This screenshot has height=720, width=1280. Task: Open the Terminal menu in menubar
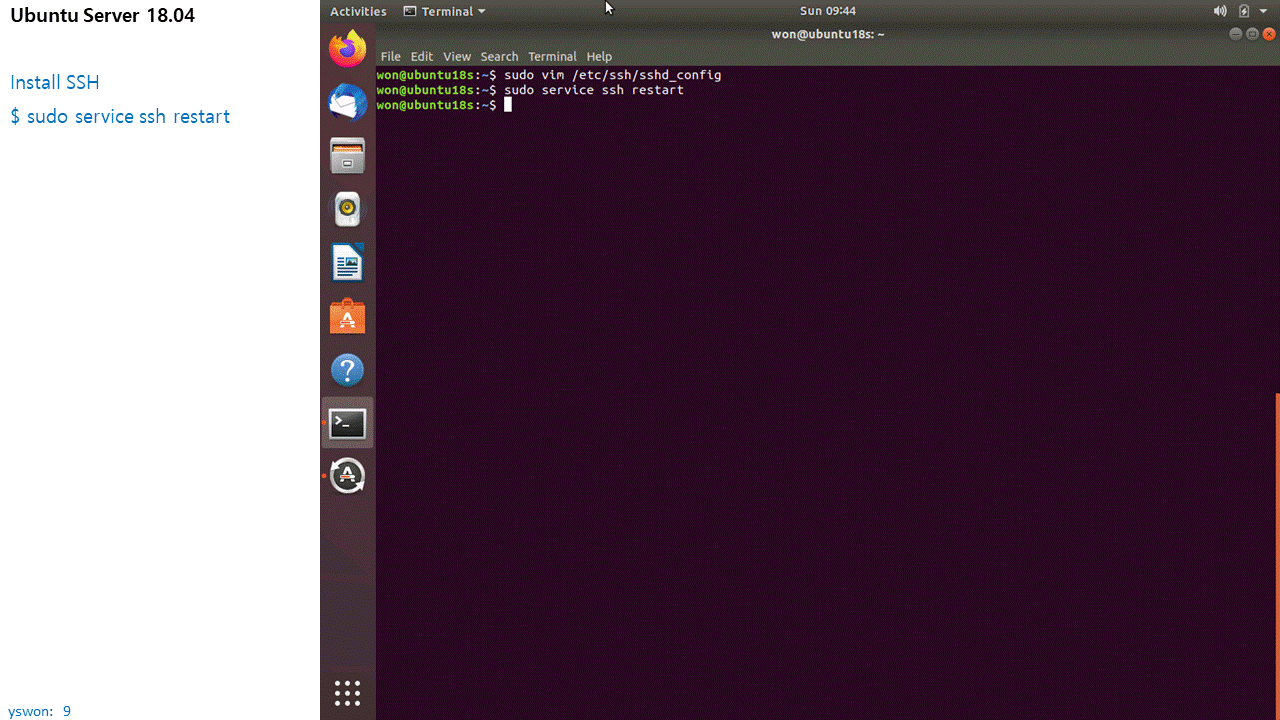tap(552, 56)
